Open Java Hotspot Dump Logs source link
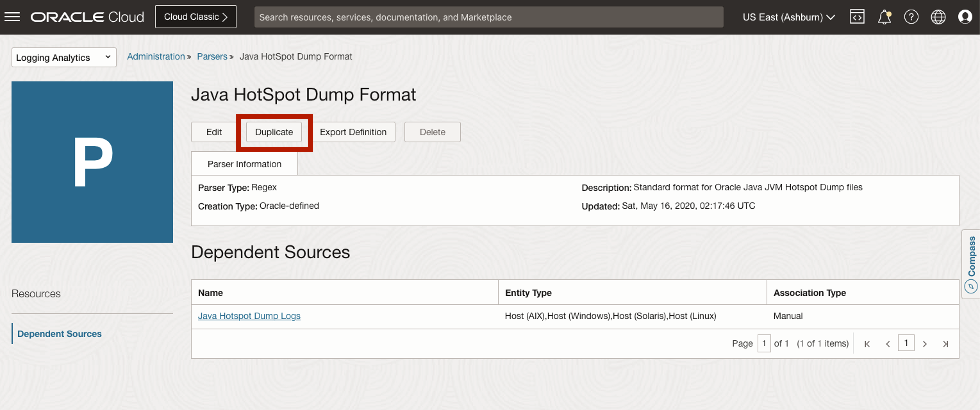This screenshot has width=980, height=410. tap(249, 316)
